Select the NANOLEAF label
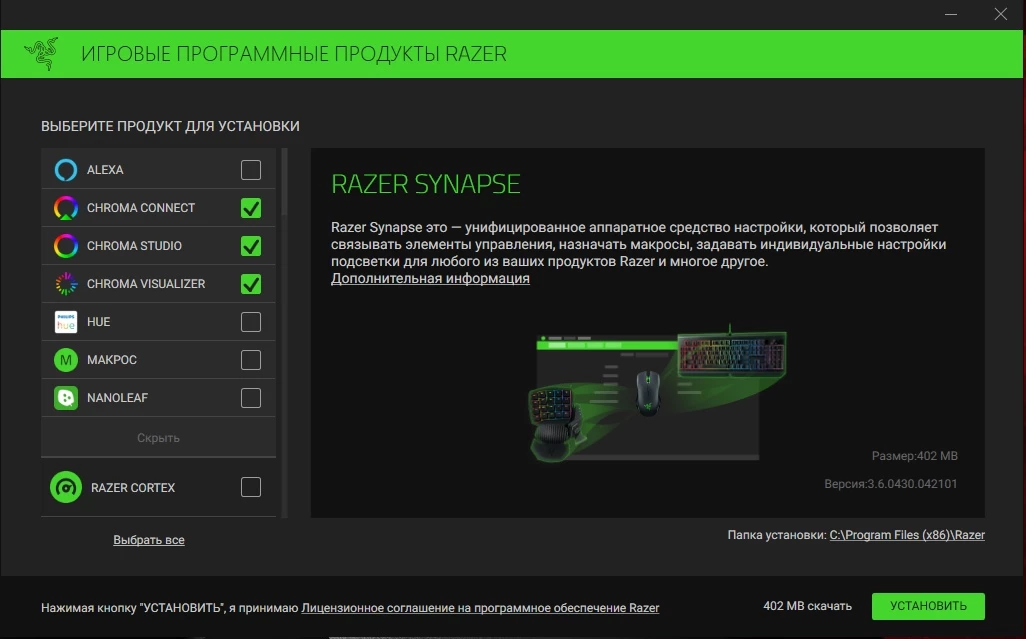1026x639 pixels. [x=117, y=398]
